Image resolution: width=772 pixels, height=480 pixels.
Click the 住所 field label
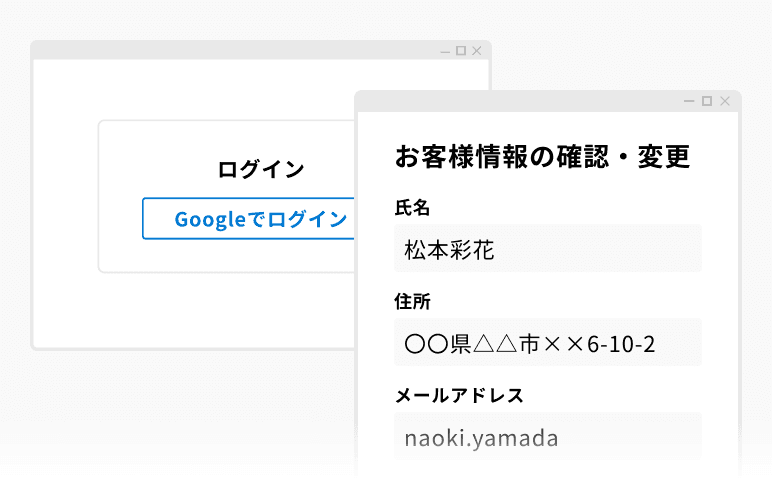click(412, 301)
